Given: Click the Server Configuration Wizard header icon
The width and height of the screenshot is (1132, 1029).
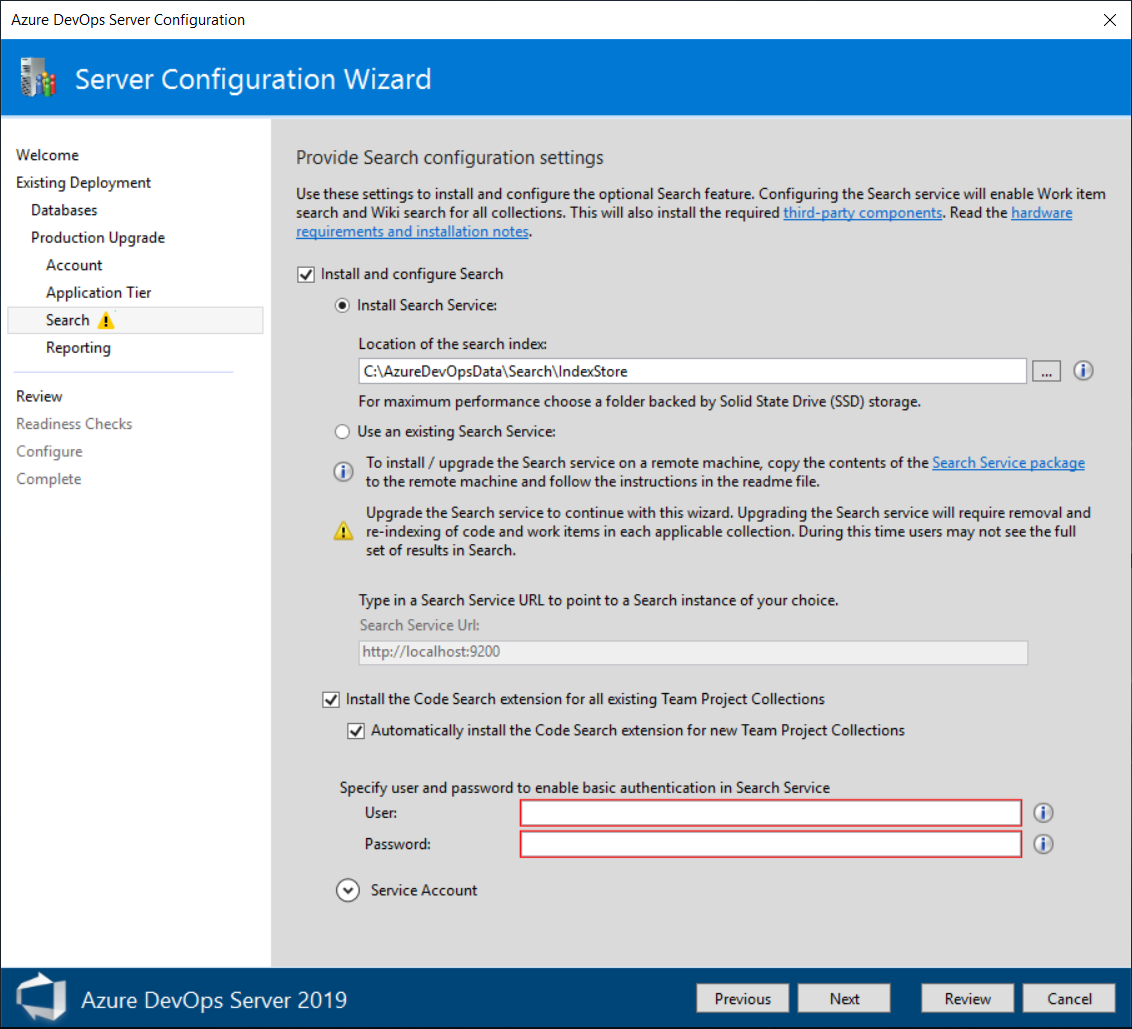Looking at the screenshot, I should coord(38,78).
